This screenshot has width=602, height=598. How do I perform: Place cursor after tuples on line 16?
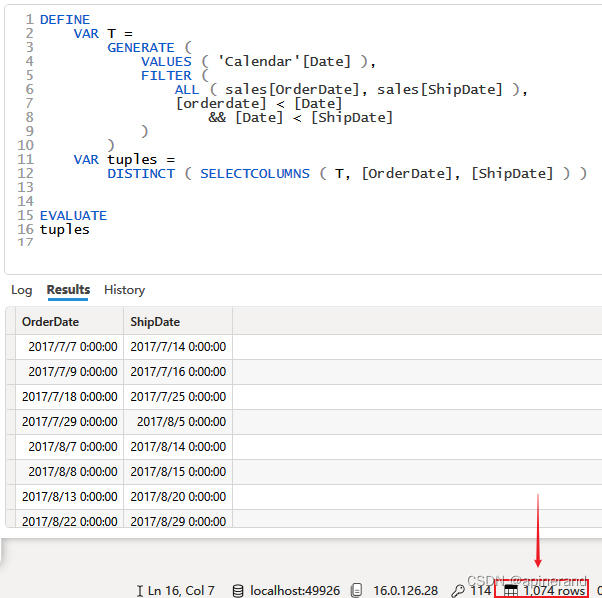point(90,230)
